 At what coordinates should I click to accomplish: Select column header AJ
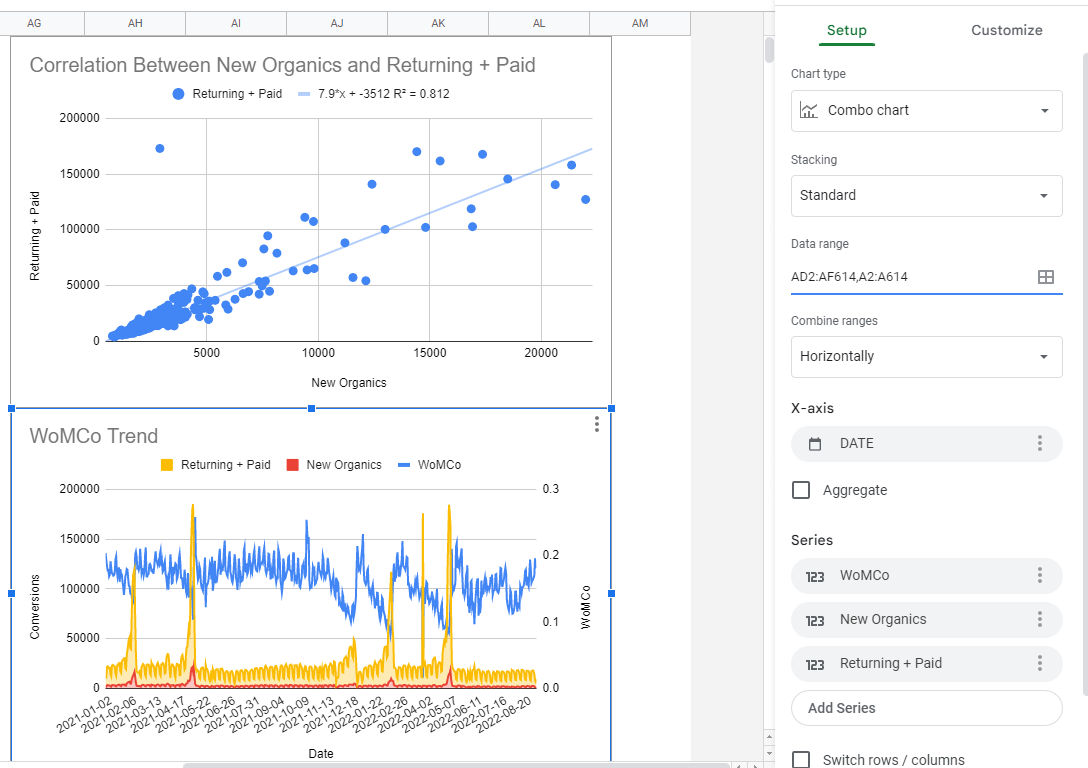[x=337, y=23]
